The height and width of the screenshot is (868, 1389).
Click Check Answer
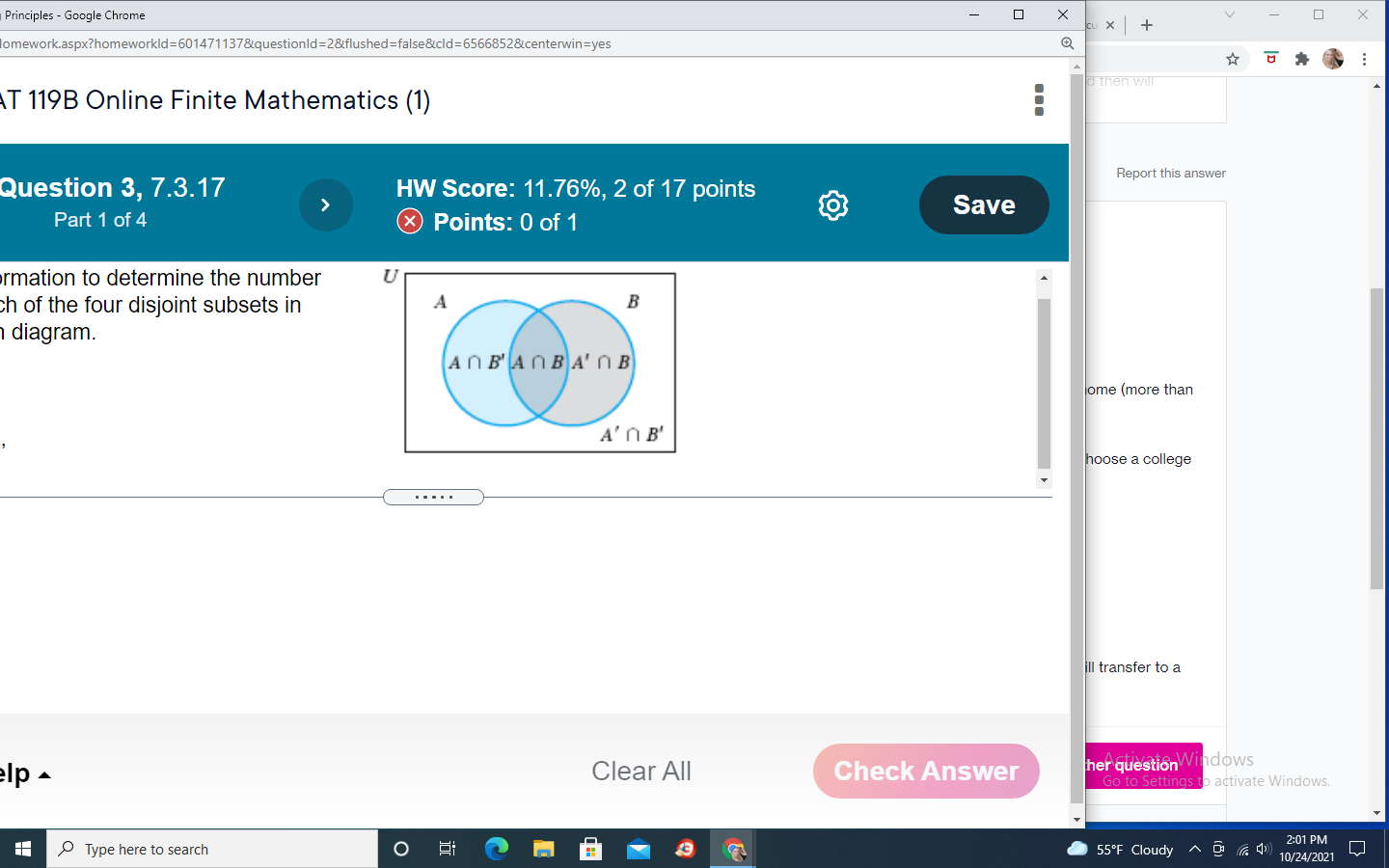click(x=925, y=771)
